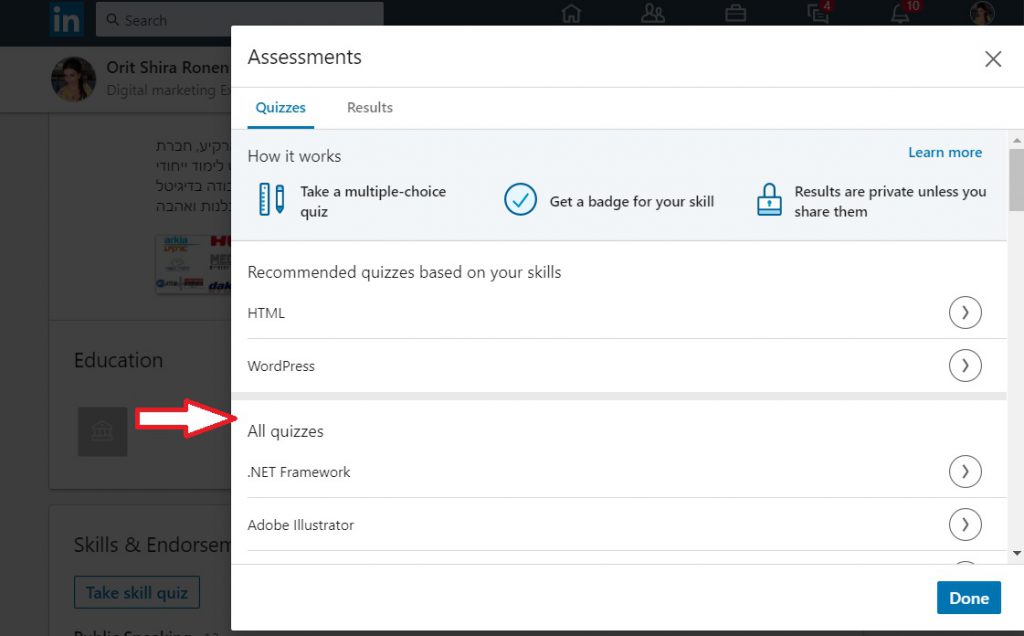This screenshot has height=636, width=1024.
Task: Click the Done button
Action: (x=968, y=597)
